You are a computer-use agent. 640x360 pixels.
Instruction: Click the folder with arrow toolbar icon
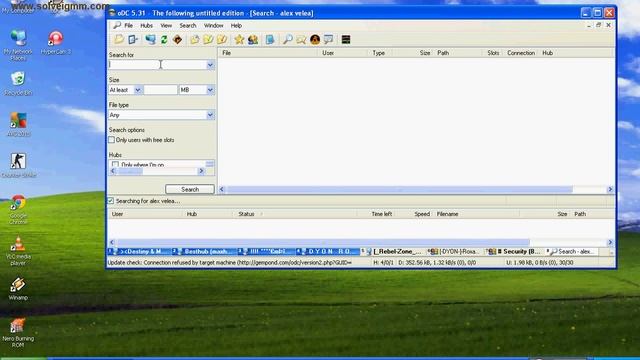click(195, 40)
